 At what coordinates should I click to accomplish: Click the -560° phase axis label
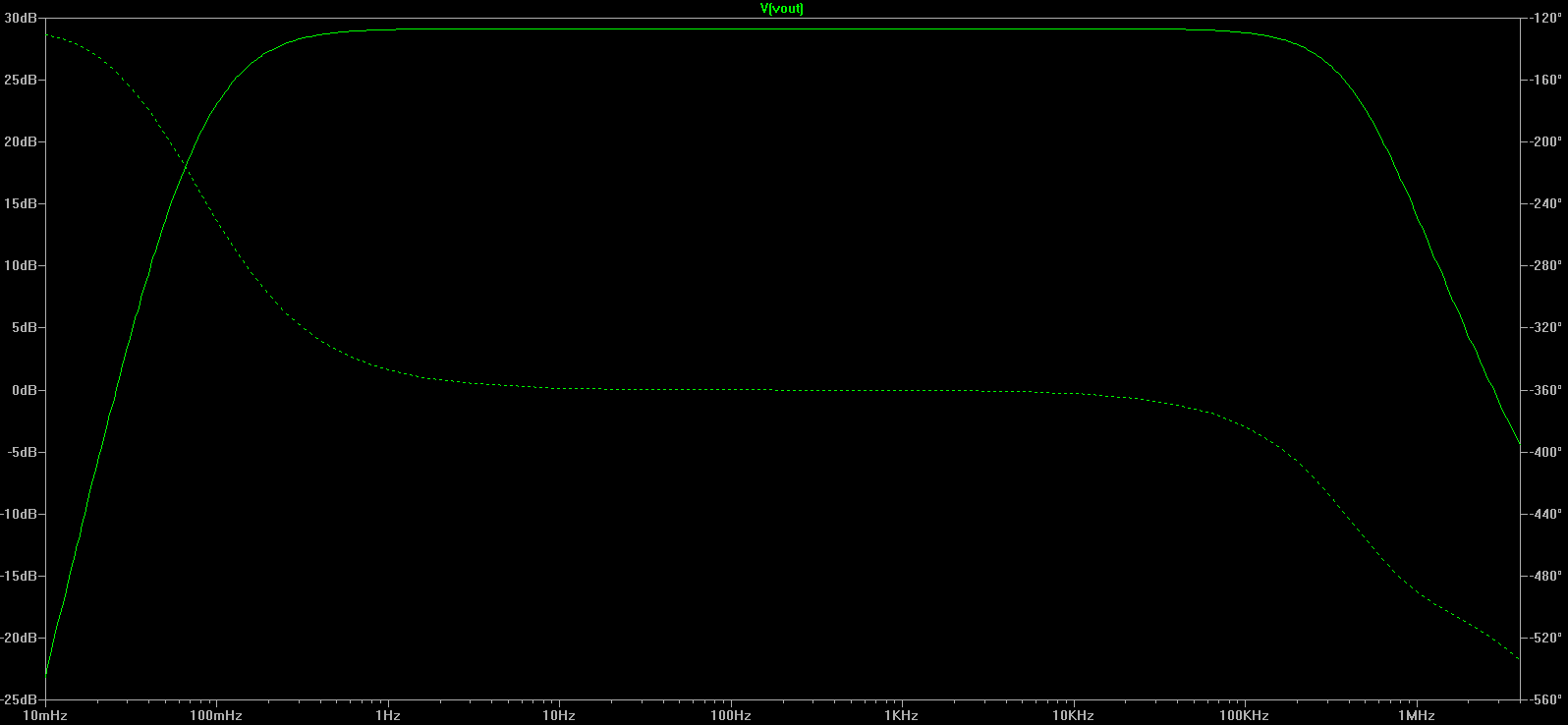tap(1546, 699)
